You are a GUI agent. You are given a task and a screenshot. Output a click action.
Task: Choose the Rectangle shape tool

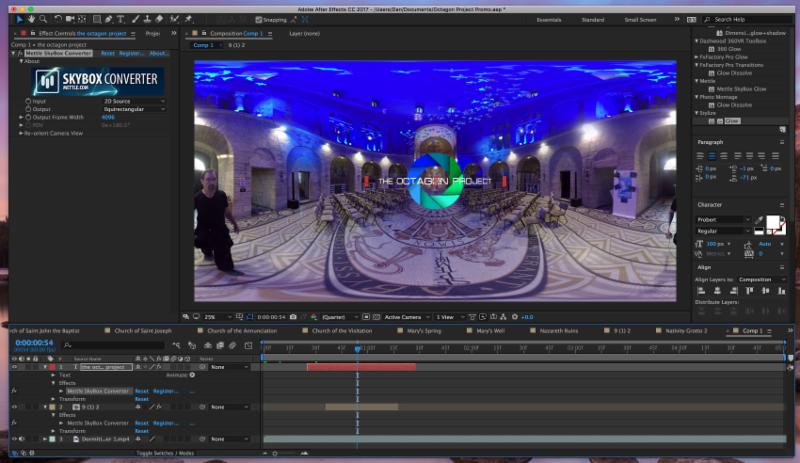coord(95,19)
